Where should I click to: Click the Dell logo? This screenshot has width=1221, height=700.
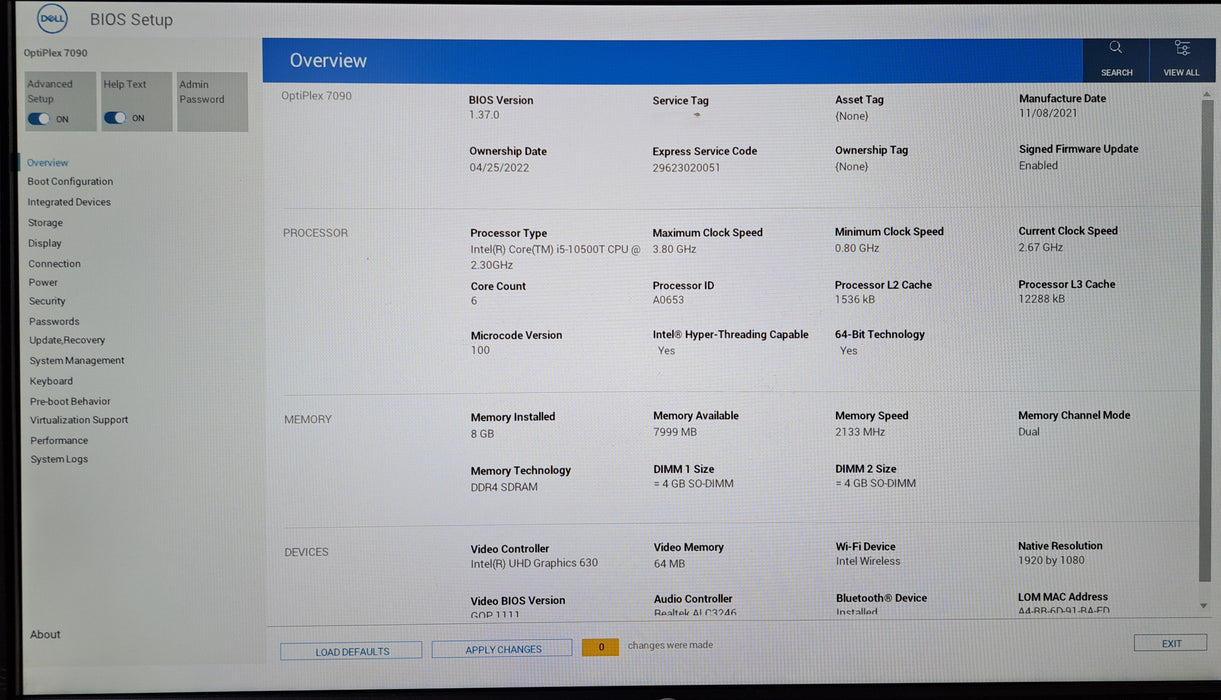(x=52, y=18)
